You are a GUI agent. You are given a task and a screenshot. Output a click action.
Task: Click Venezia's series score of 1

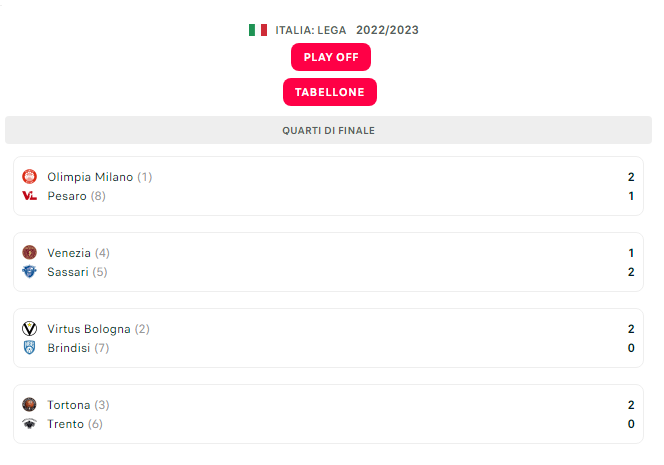[631, 253]
